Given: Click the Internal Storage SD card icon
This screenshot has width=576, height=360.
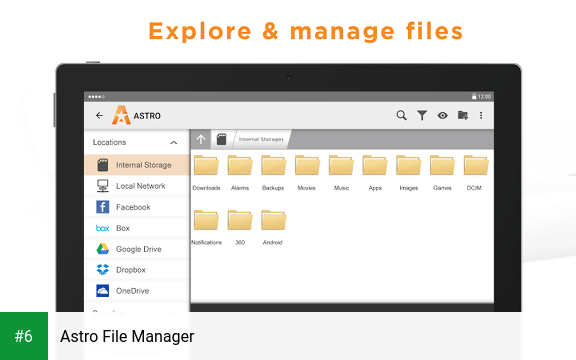Looking at the screenshot, I should 102,165.
